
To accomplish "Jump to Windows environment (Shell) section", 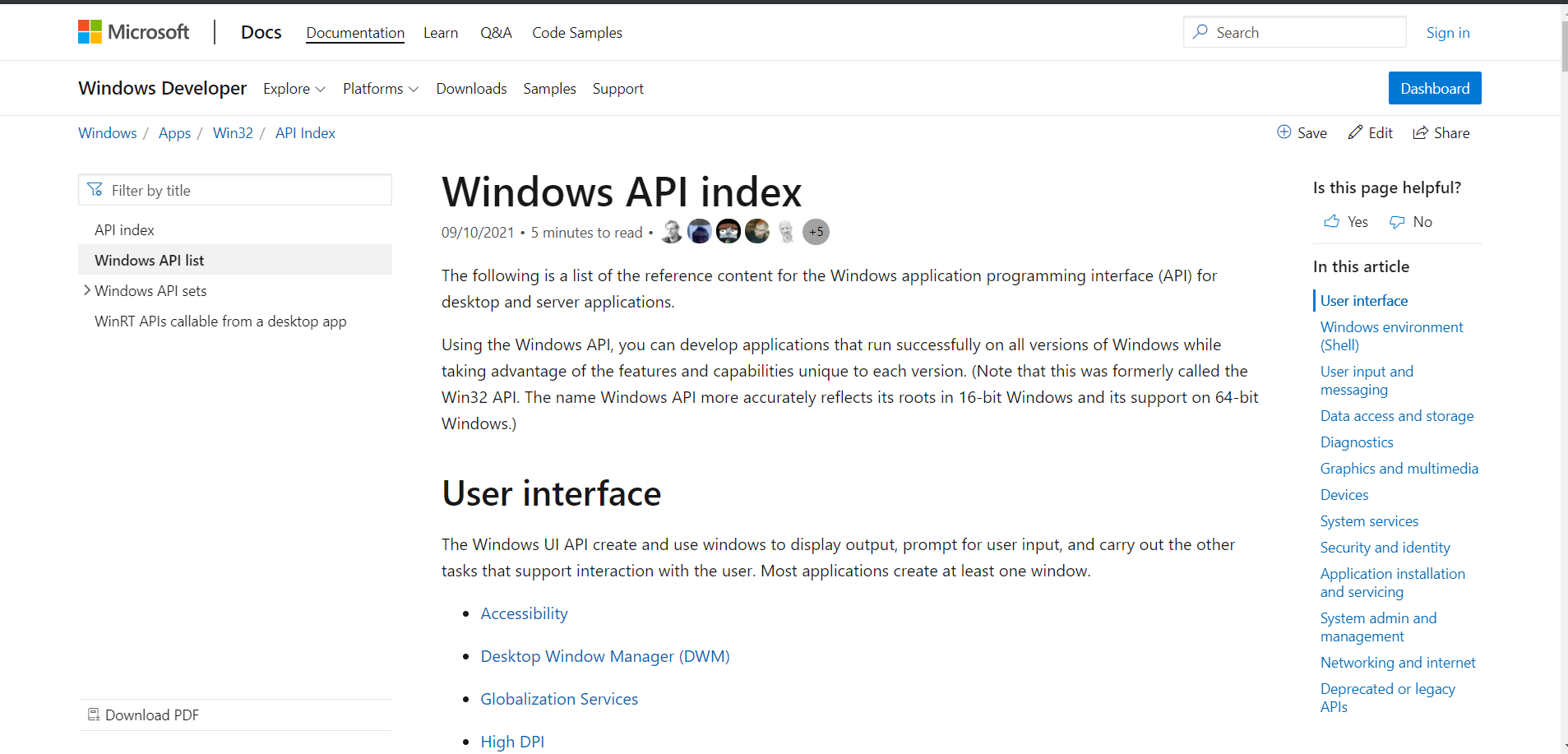I will (1391, 336).
